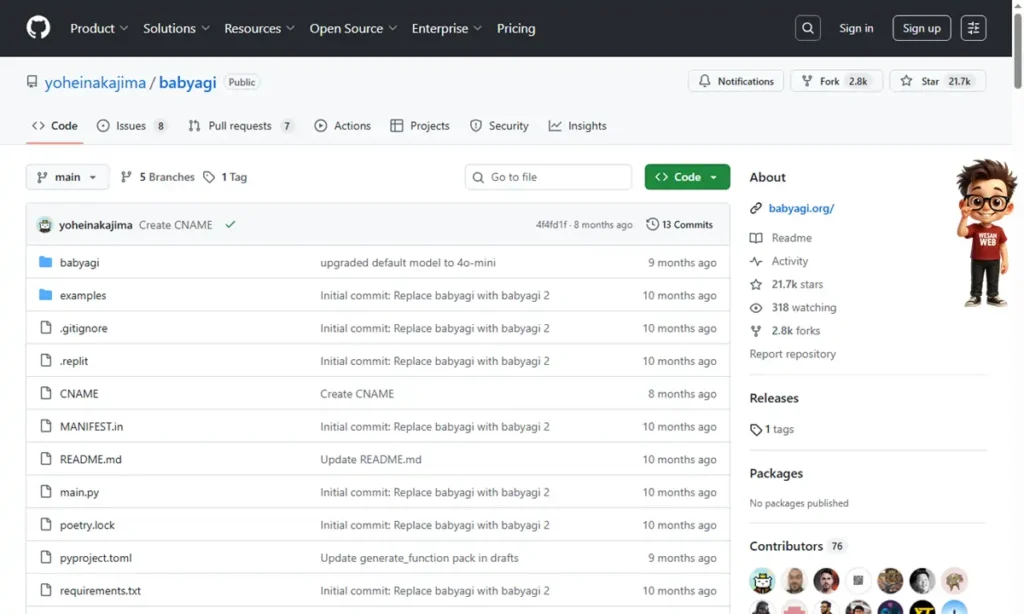Screen dimensions: 1024x614
Task: Click the file icon beside pyproject.toml
Action: (x=45, y=557)
